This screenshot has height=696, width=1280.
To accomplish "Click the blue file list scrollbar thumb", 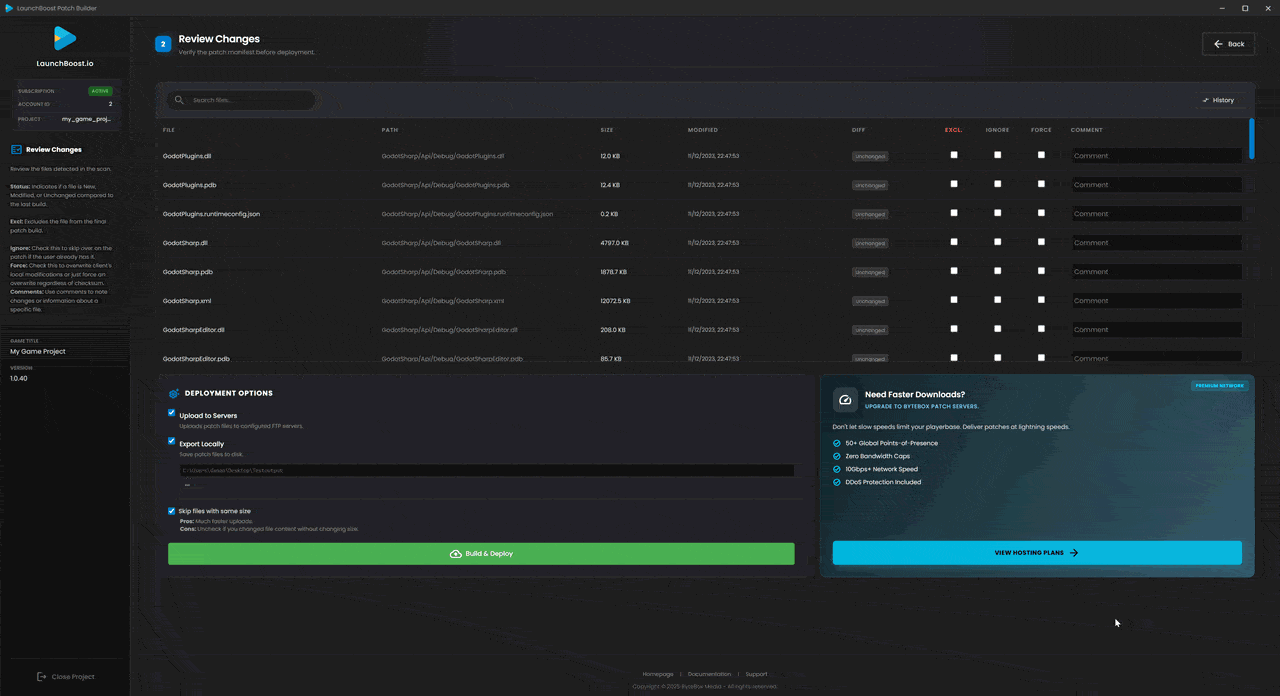I will pos(1251,139).
